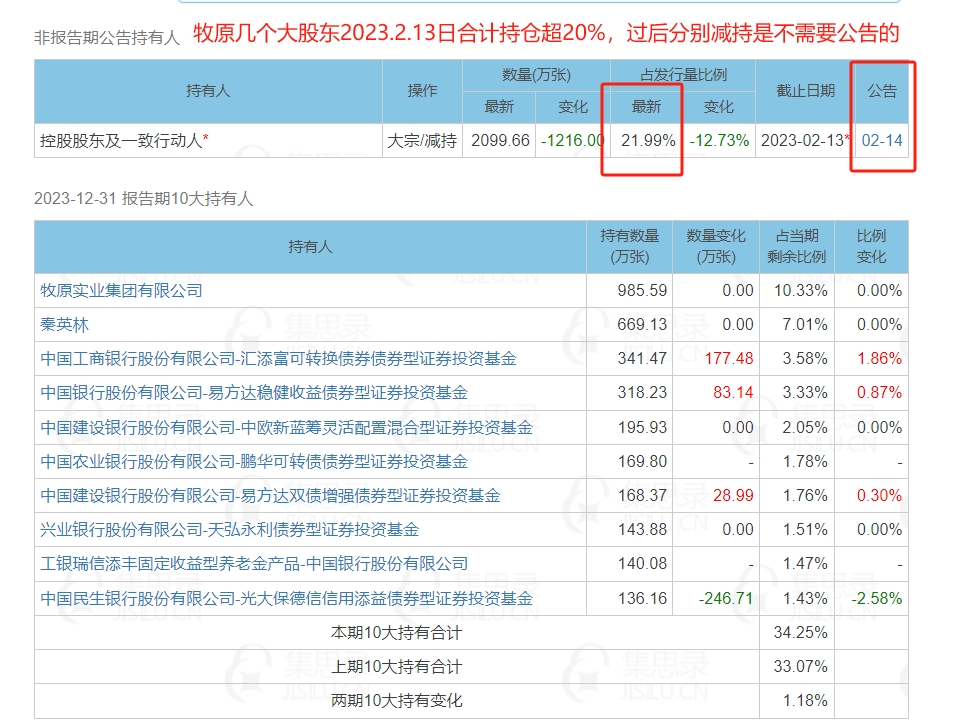Open 中欧新蓝筹灵活配置混合型证券投资基金 holder link
Viewport: 974px width, 722px height.
tap(286, 427)
